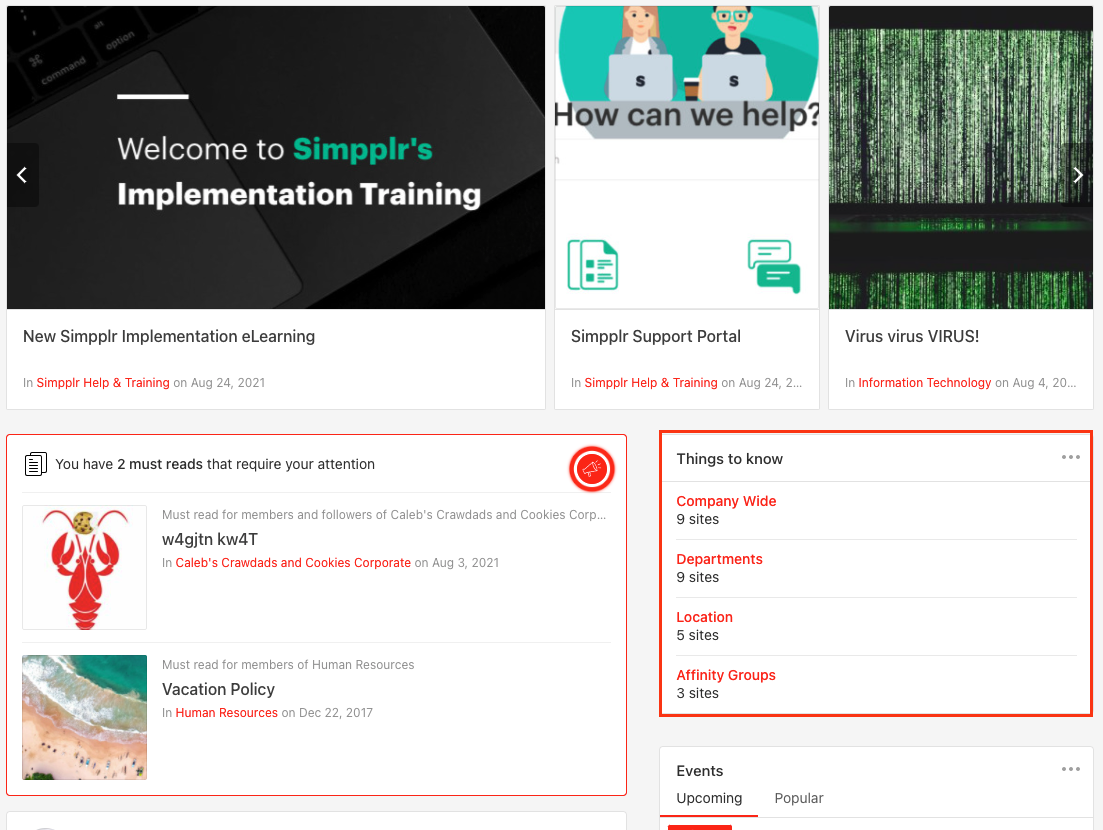Screen dimensions: 1103x830
Task: Click the red megaphone must-read icon
Action: point(592,468)
